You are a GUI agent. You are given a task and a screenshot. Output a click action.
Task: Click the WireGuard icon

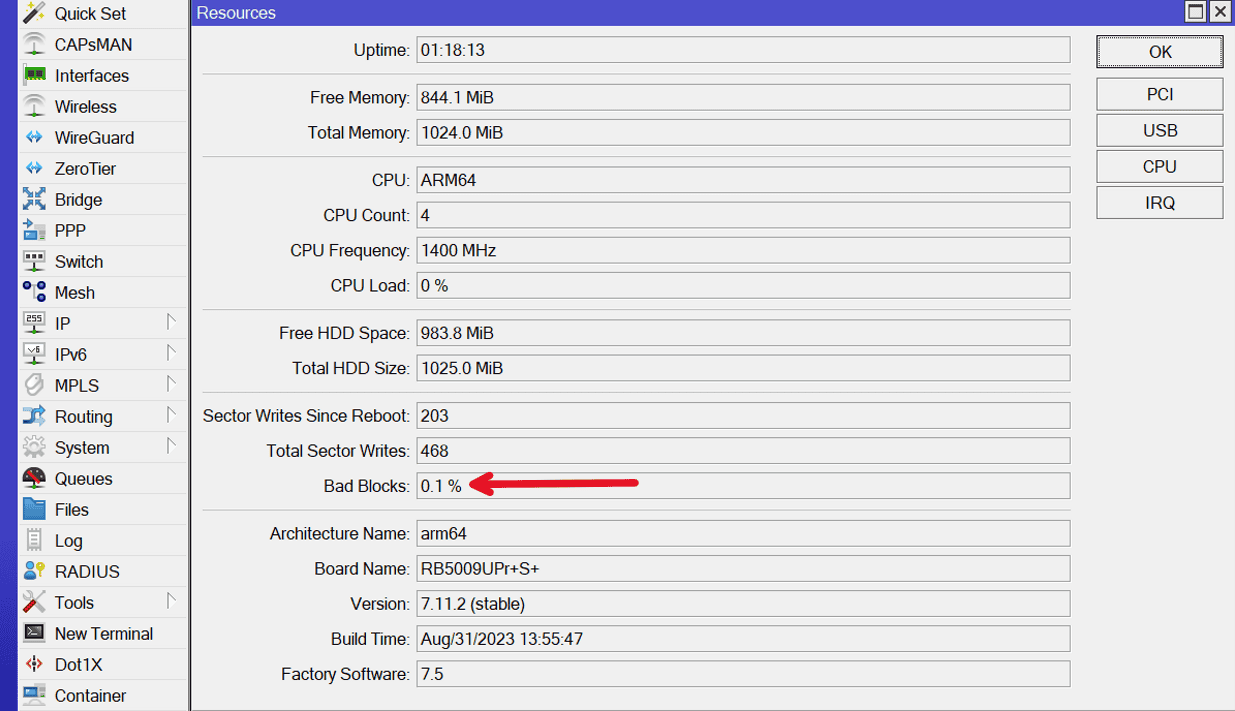[34, 138]
